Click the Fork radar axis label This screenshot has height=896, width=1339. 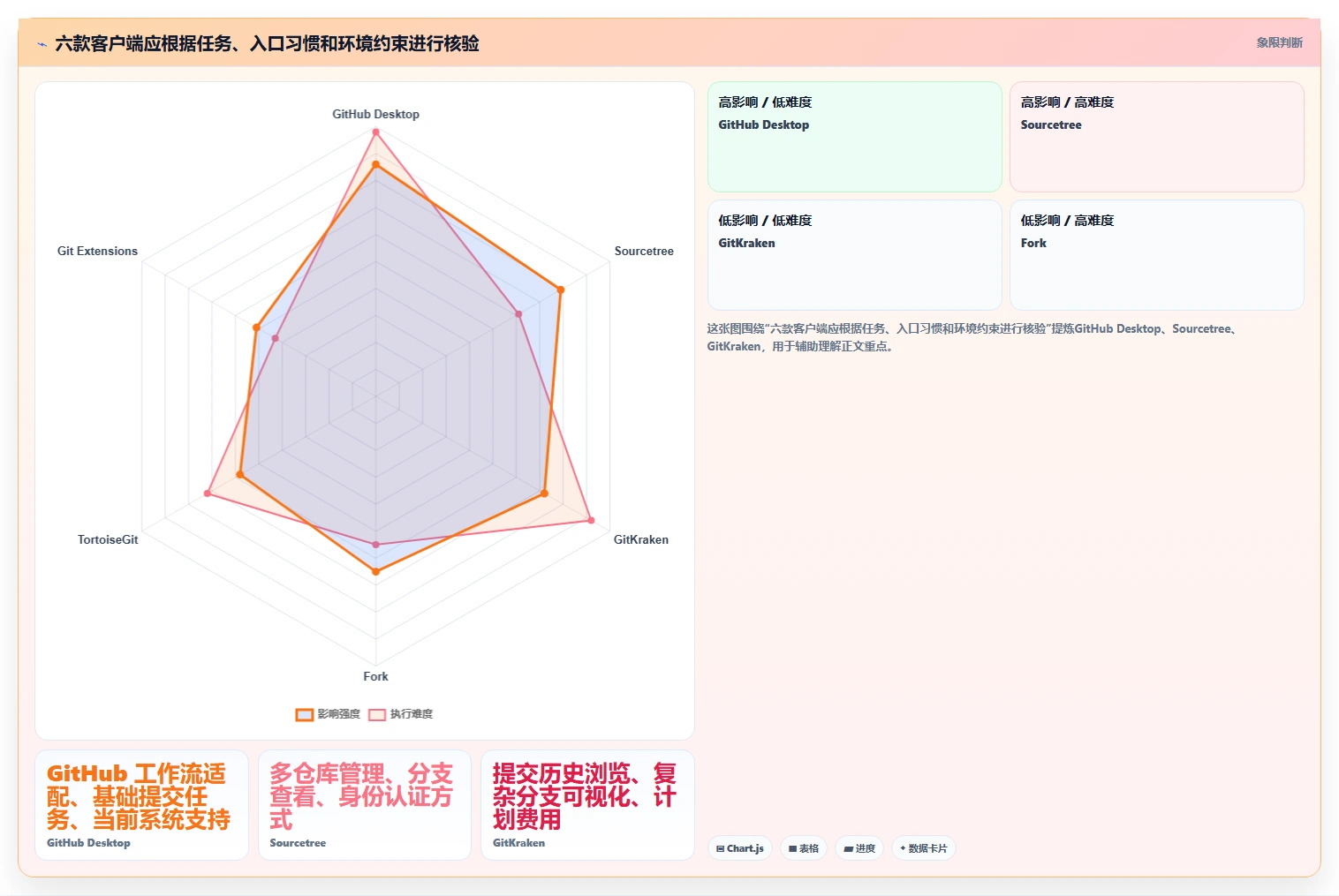tap(375, 676)
